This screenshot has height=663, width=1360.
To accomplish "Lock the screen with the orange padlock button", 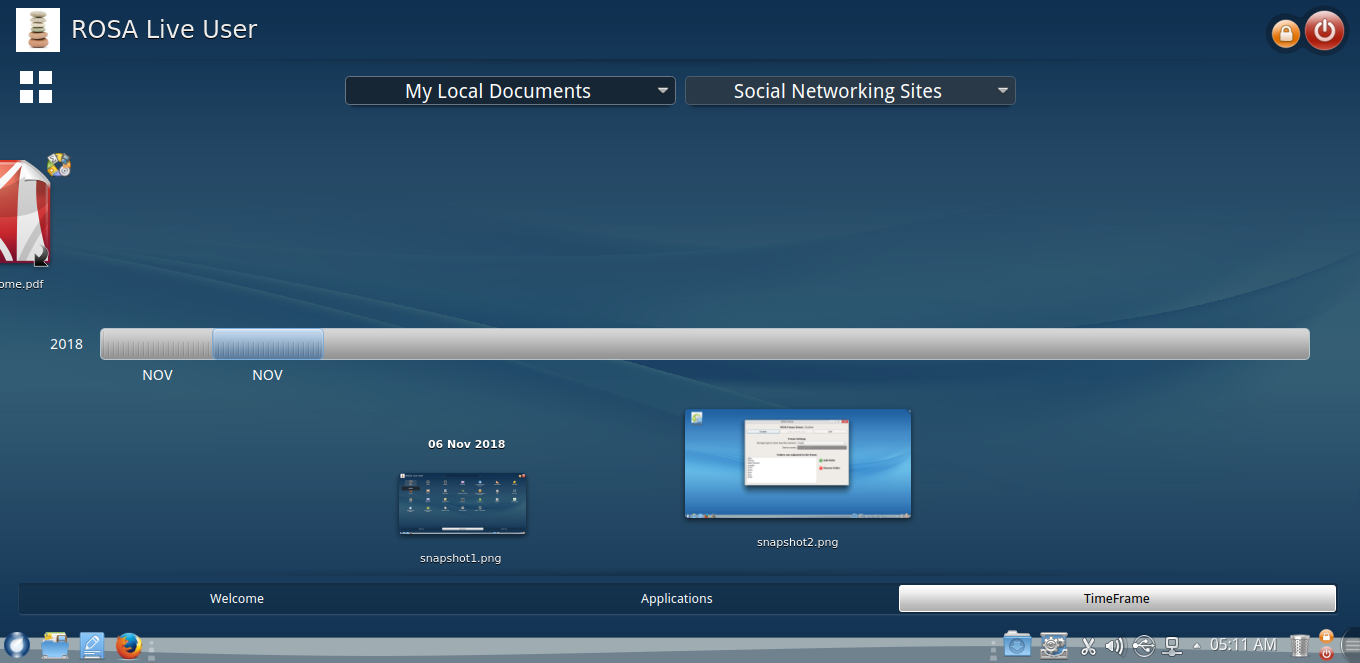I will tap(1286, 34).
